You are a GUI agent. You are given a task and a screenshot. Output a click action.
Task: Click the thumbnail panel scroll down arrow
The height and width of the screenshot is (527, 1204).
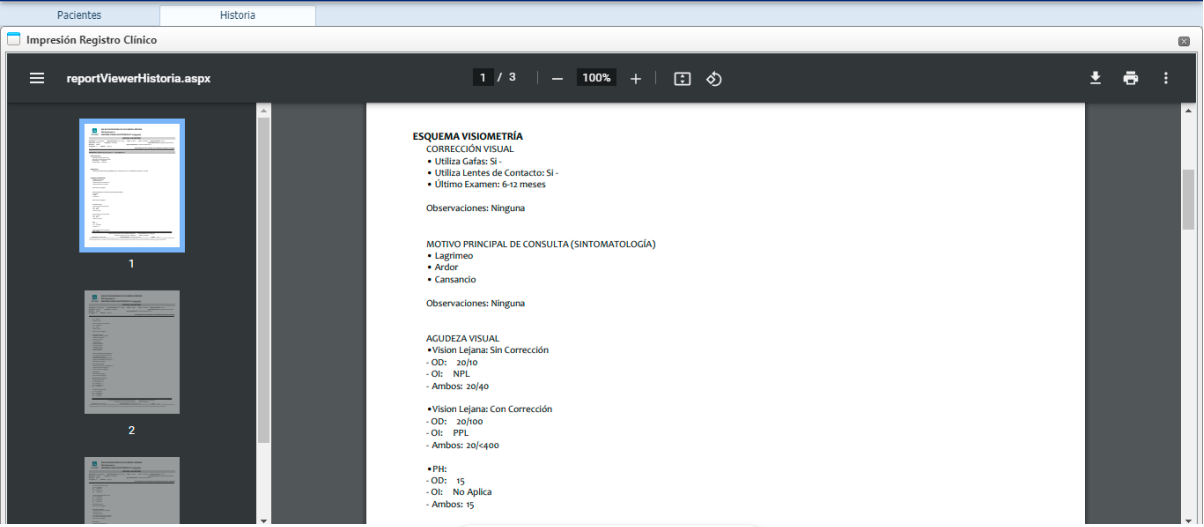(264, 520)
